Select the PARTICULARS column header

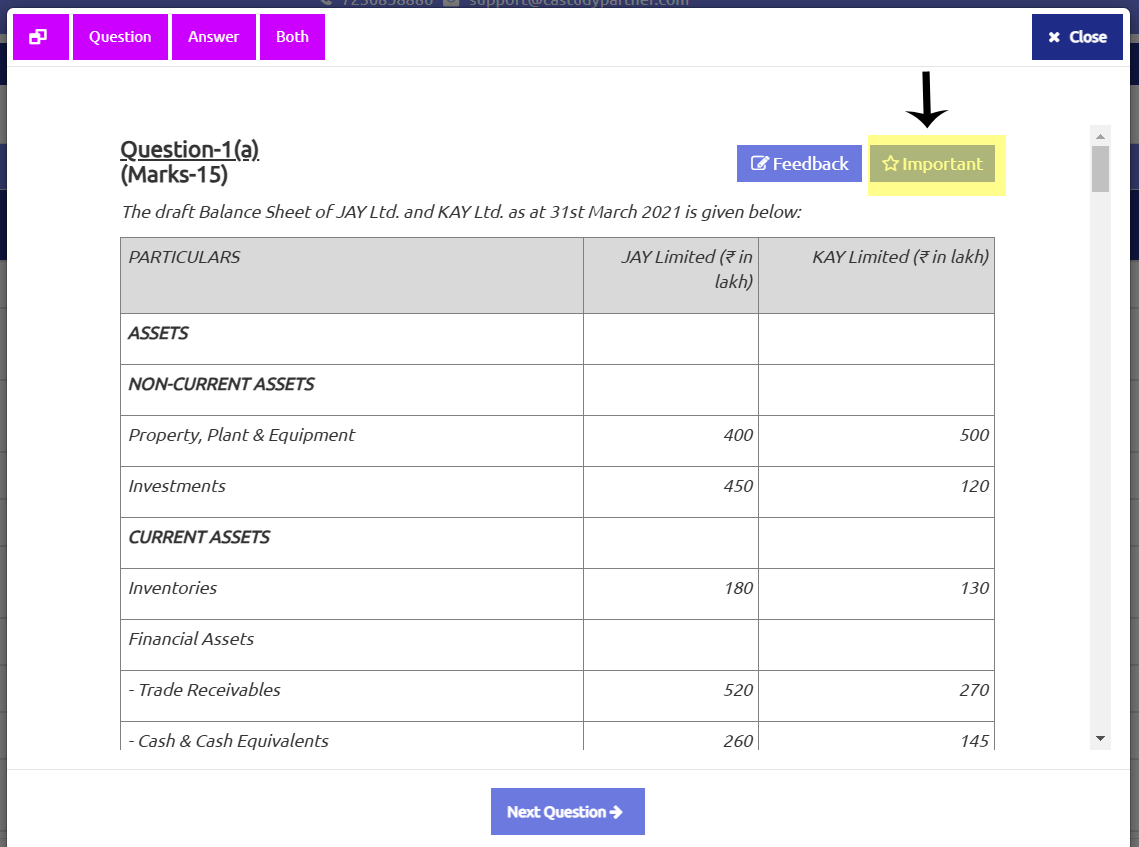[x=184, y=257]
